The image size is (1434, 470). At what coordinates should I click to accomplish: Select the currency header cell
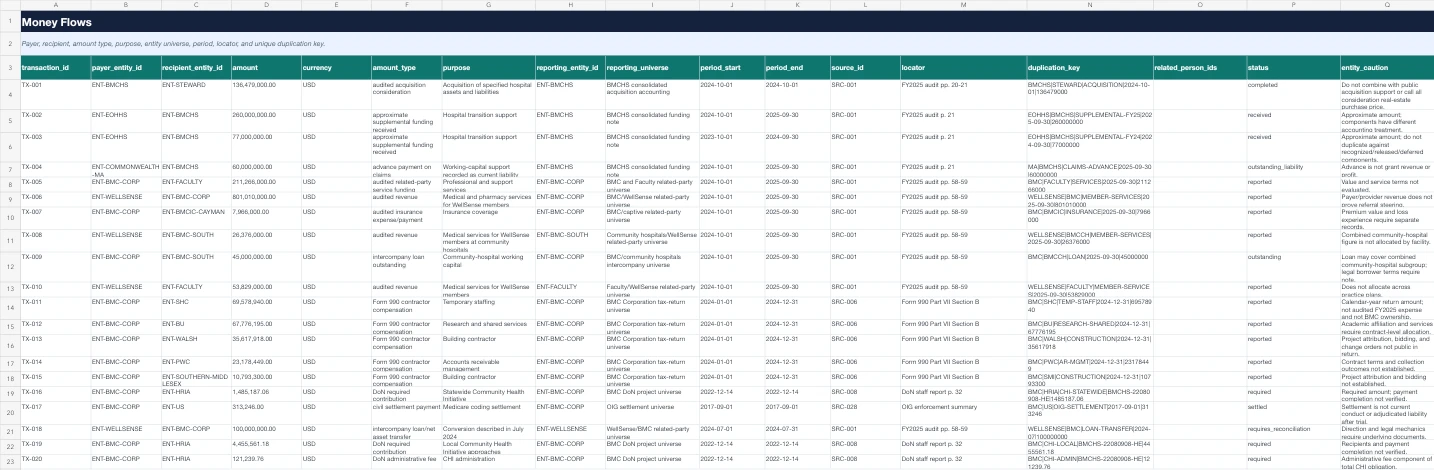[x=335, y=68]
